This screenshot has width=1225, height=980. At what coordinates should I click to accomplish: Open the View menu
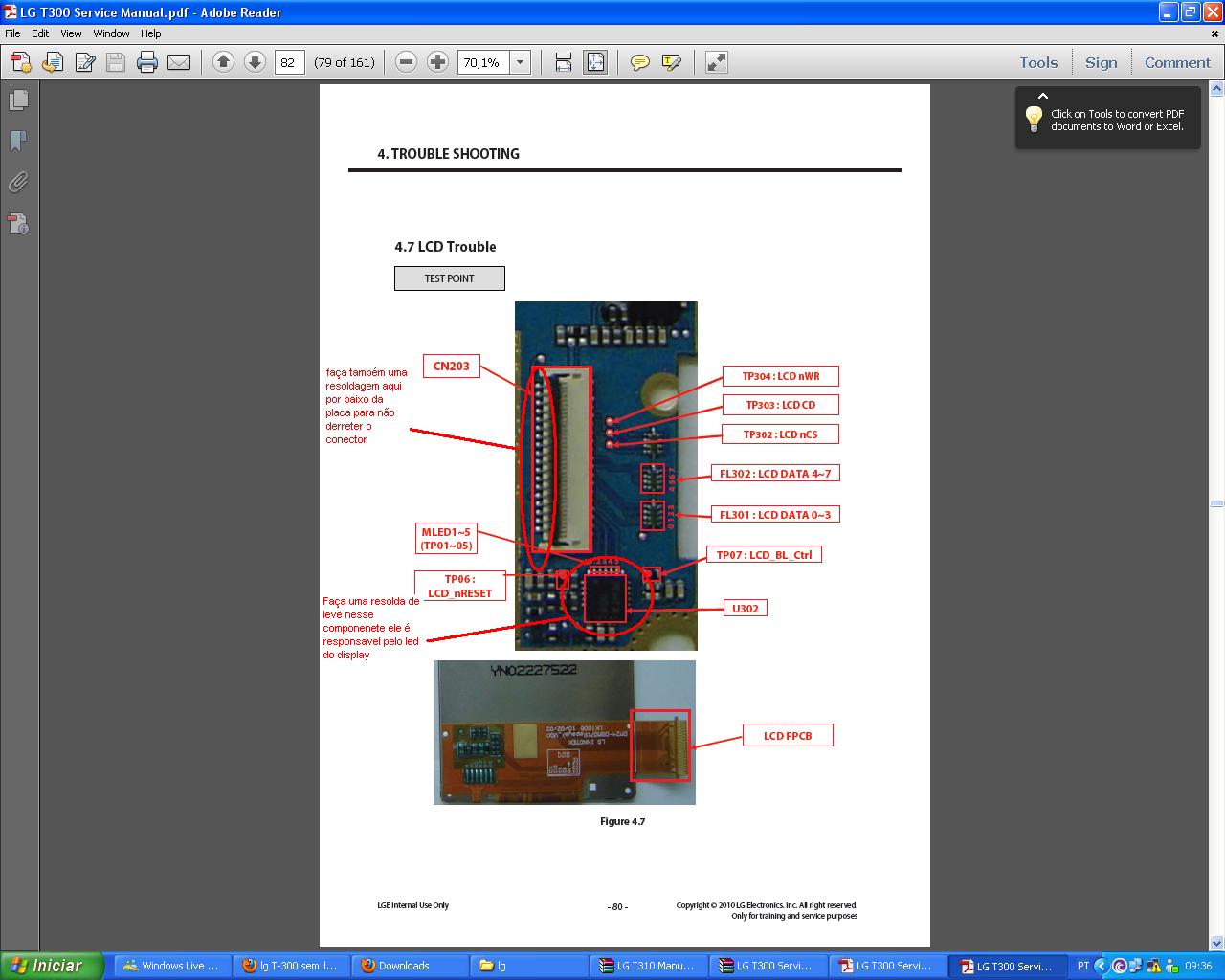(x=71, y=33)
